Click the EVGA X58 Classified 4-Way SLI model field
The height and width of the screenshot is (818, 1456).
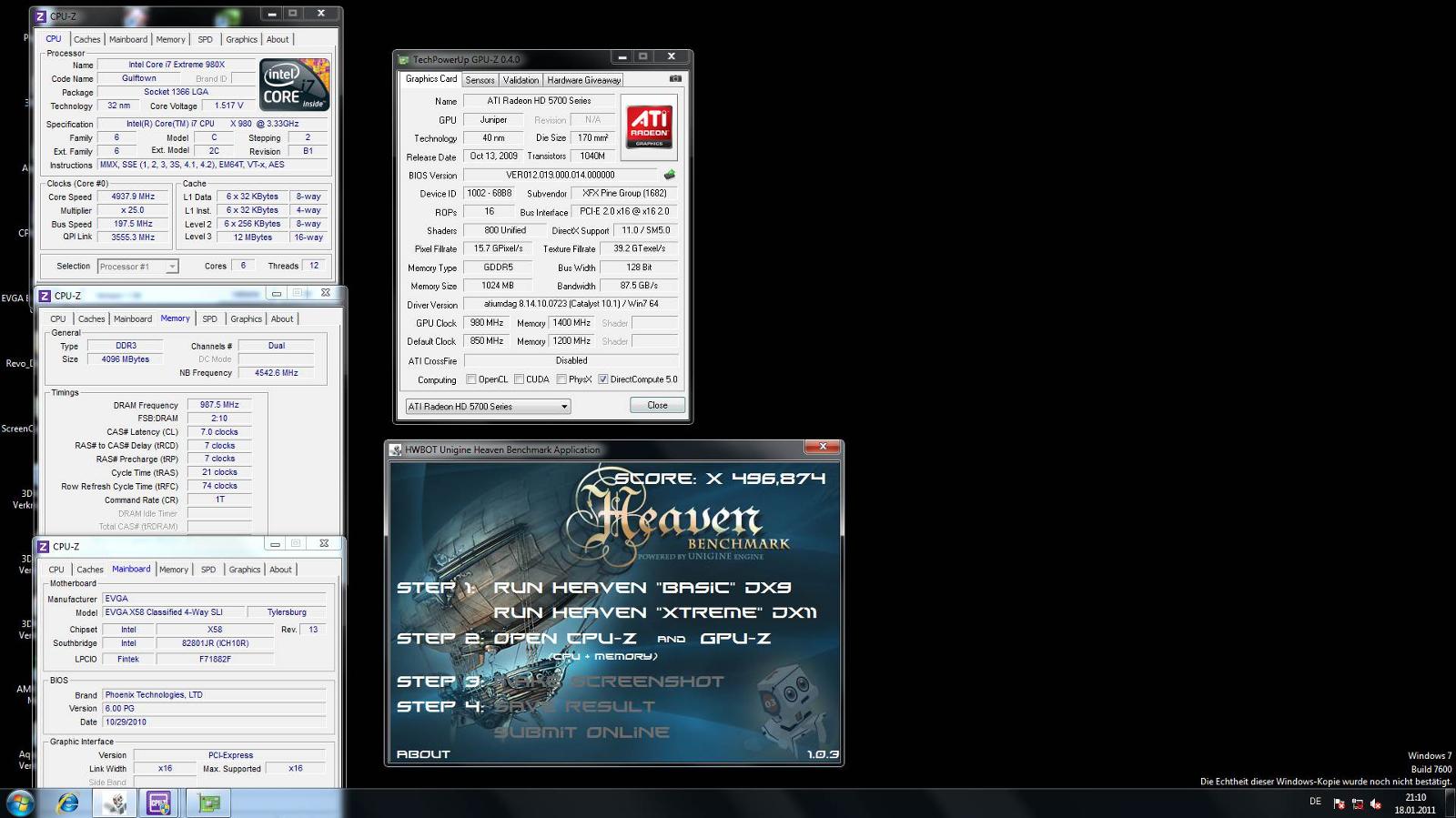(x=175, y=612)
